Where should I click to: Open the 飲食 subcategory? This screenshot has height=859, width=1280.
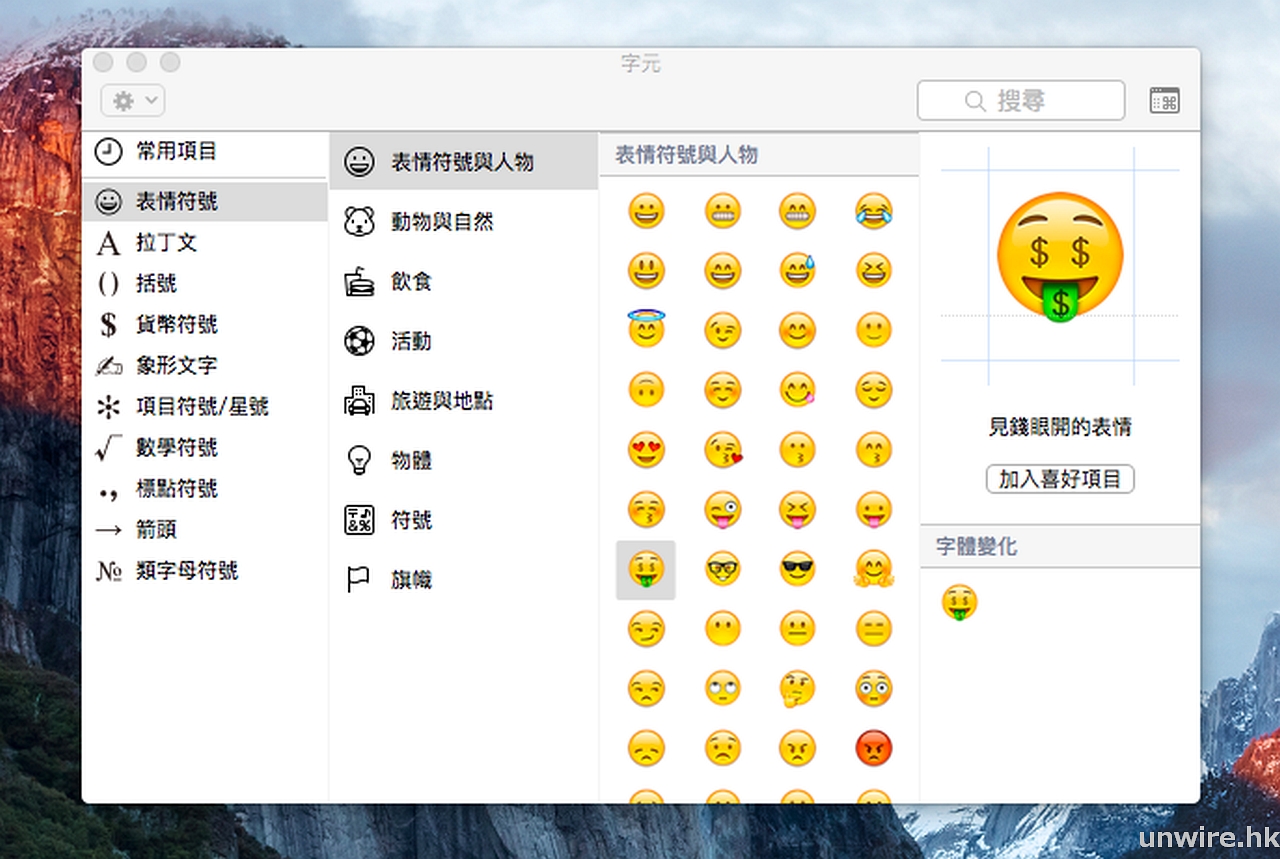[x=411, y=282]
